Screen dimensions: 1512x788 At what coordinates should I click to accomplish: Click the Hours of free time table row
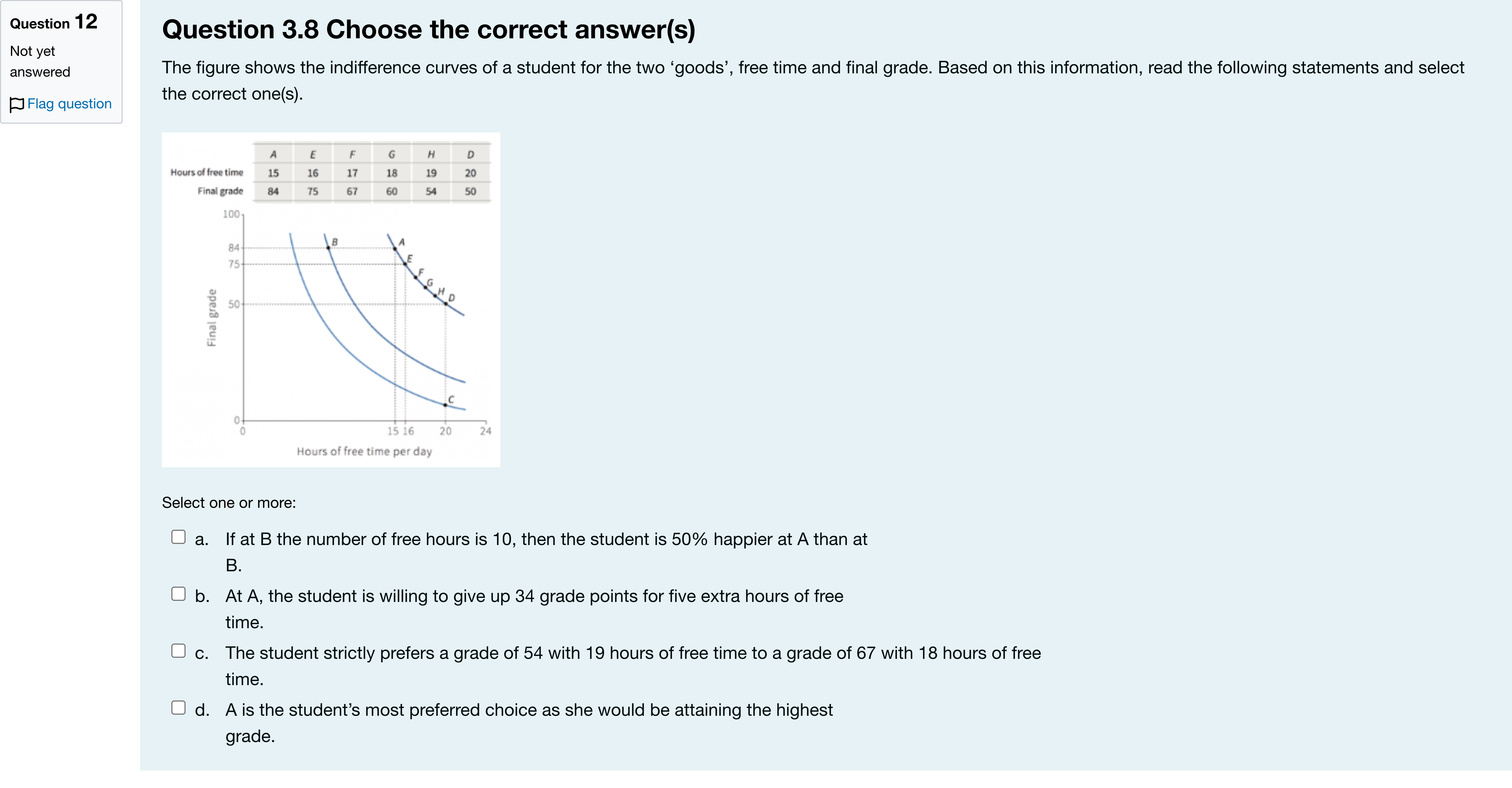330,172
